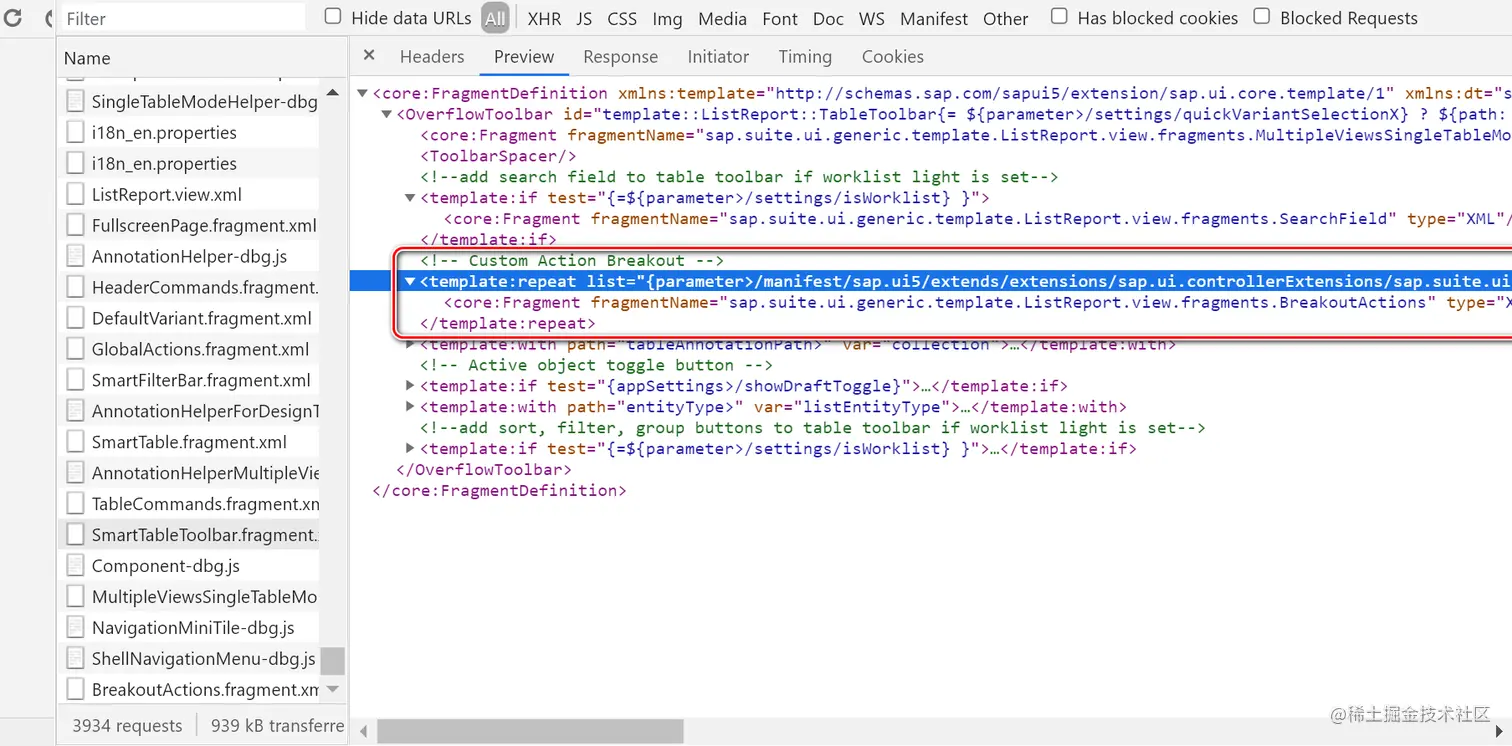
Task: Click preview scroll left arrow
Action: (x=363, y=732)
